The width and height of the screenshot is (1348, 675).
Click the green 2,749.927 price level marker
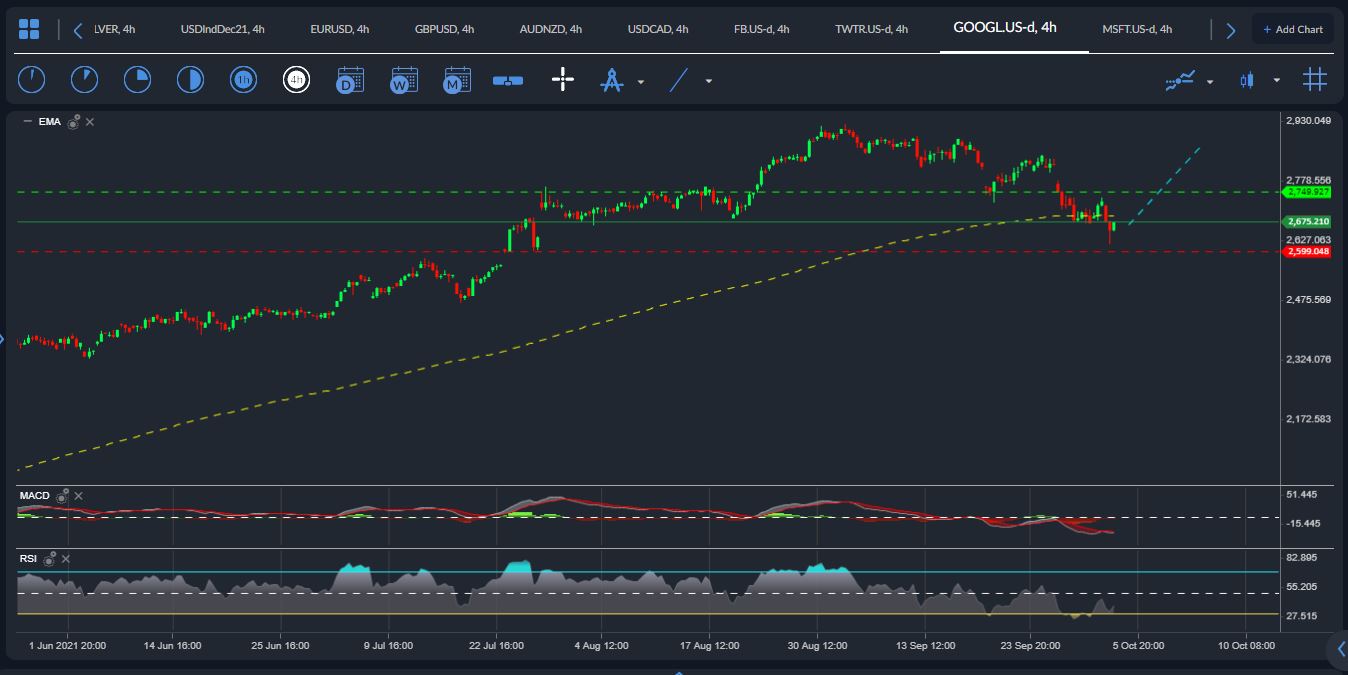tap(1307, 191)
